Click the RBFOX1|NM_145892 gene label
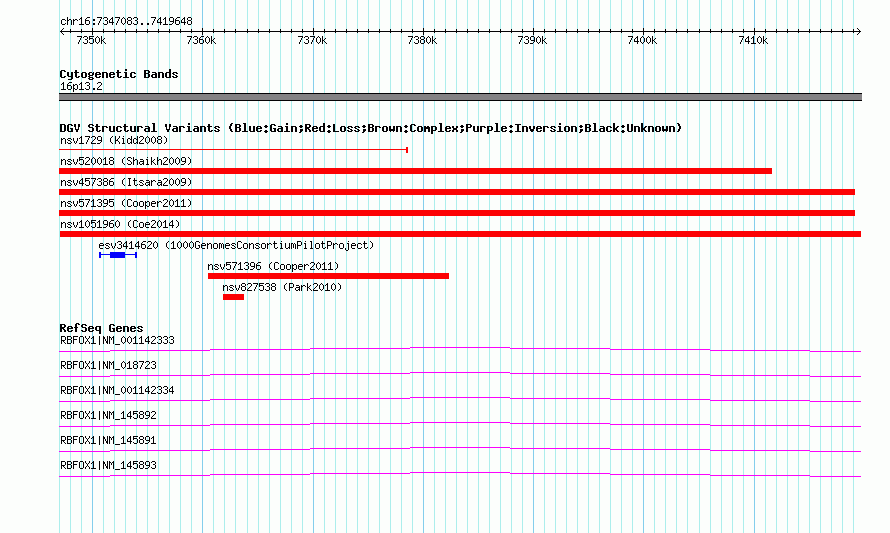Screen dimensions: 890x533 108,416
